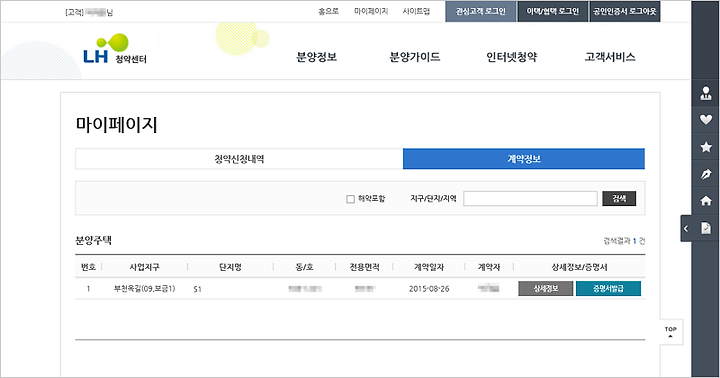Open 상세정보 for the 부천옥길 row
Viewport: 720px width, 378px height.
(546, 288)
